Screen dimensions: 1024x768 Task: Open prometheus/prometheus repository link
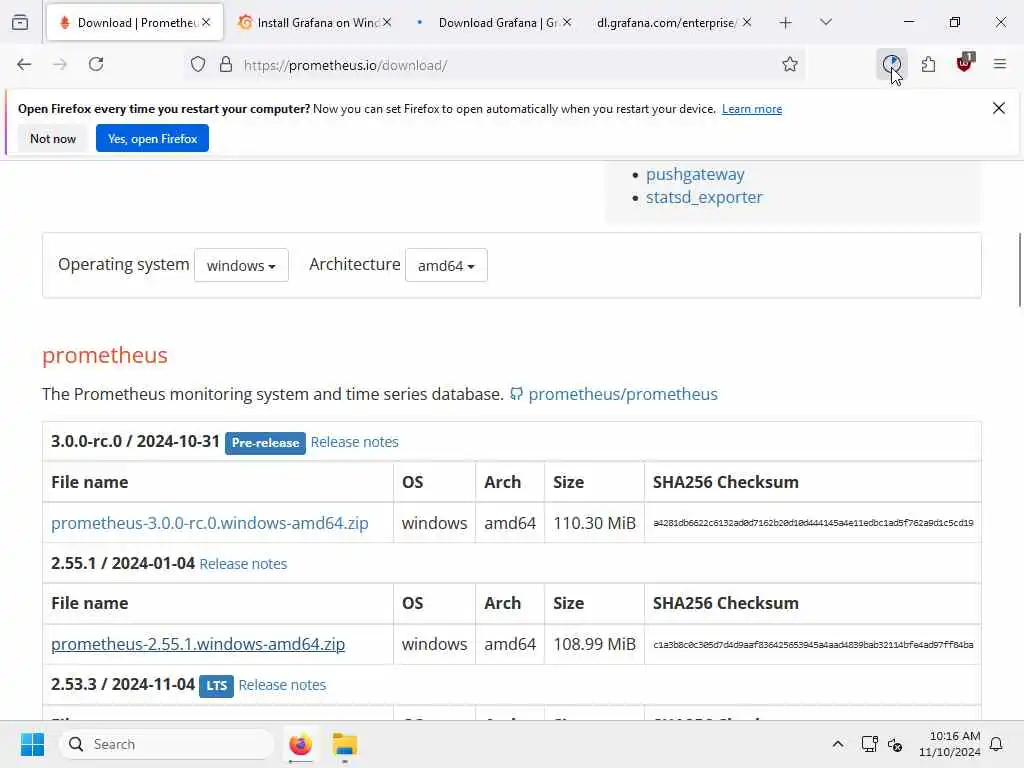click(x=623, y=394)
